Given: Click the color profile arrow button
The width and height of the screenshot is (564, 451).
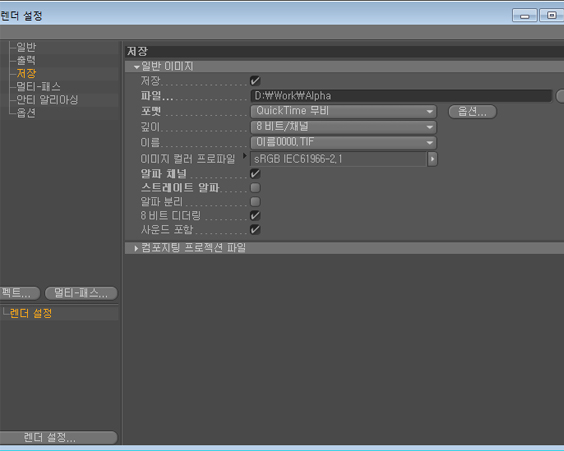Looking at the screenshot, I should point(432,159).
